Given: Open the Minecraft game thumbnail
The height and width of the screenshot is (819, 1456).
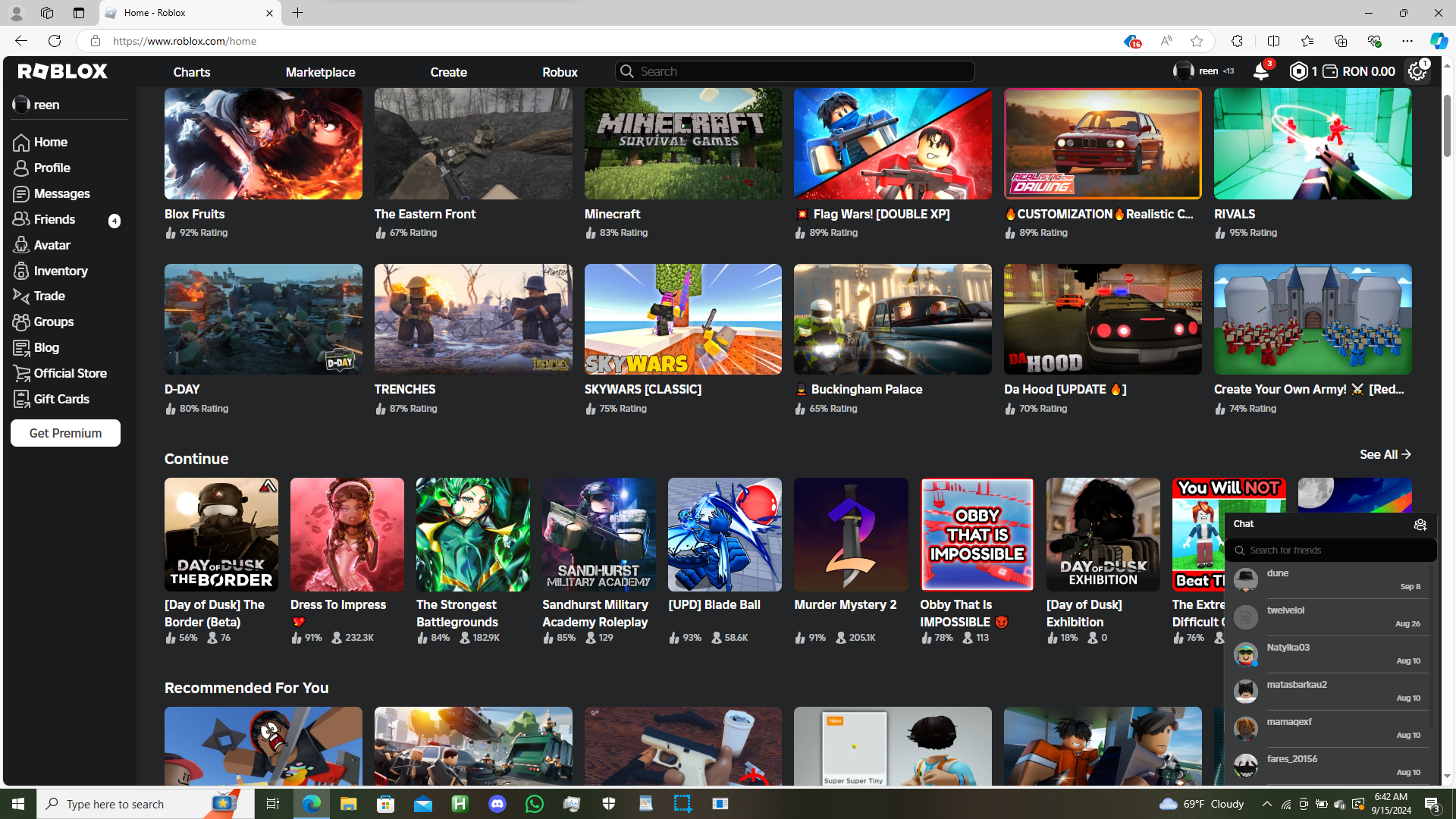Looking at the screenshot, I should pyautogui.click(x=683, y=144).
